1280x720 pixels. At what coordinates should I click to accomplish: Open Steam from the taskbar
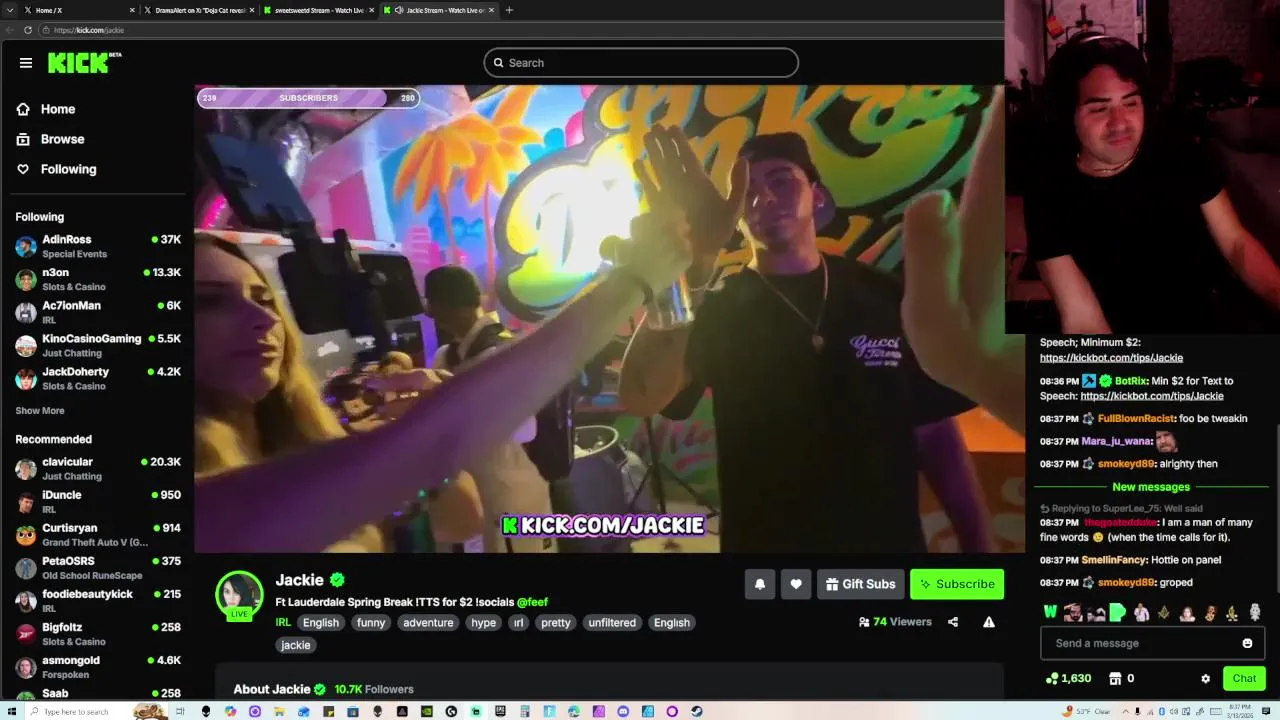(696, 711)
